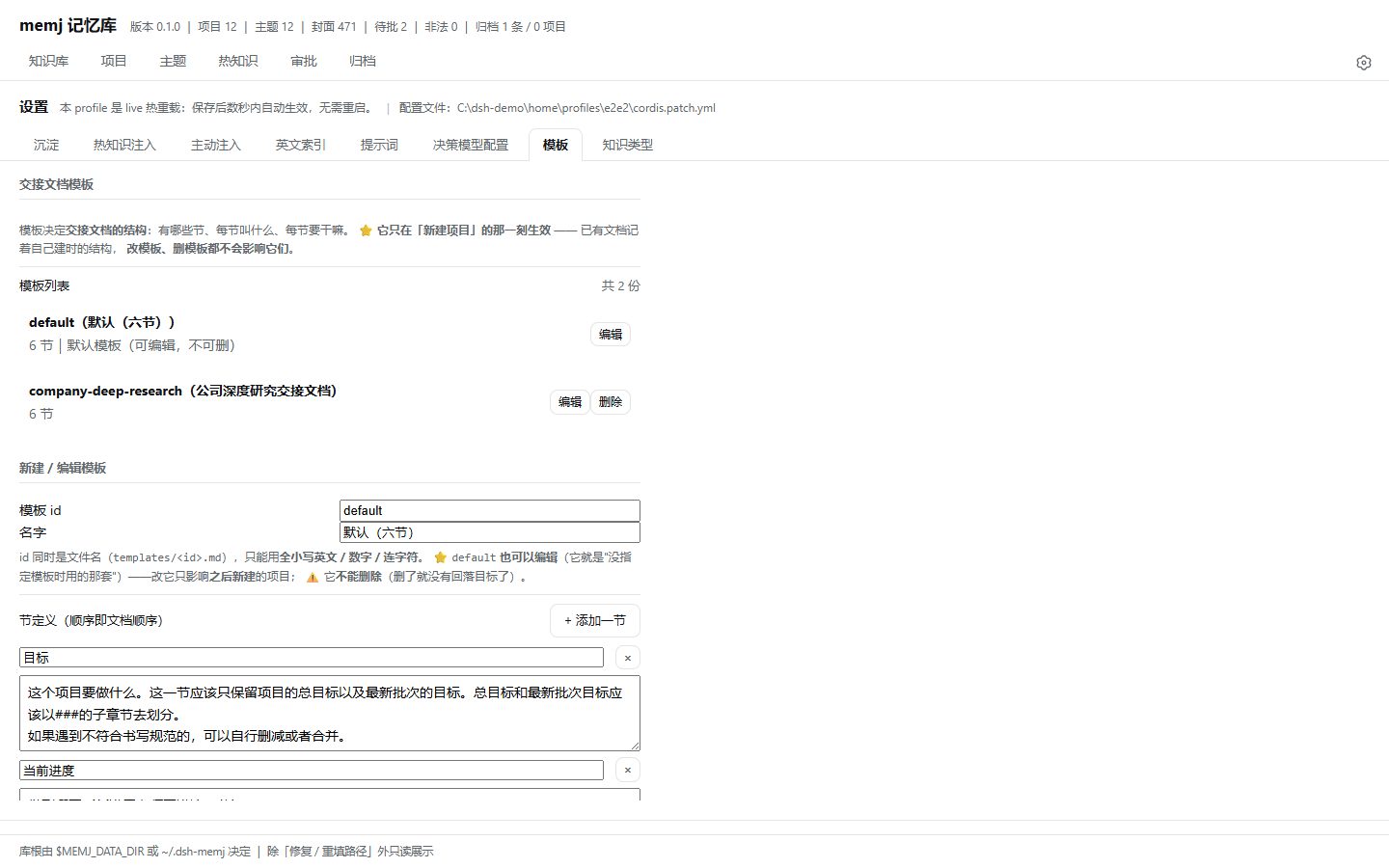Open the 主动注入 tab
Image resolution: width=1389 pixels, height=868 pixels.
pyautogui.click(x=216, y=145)
